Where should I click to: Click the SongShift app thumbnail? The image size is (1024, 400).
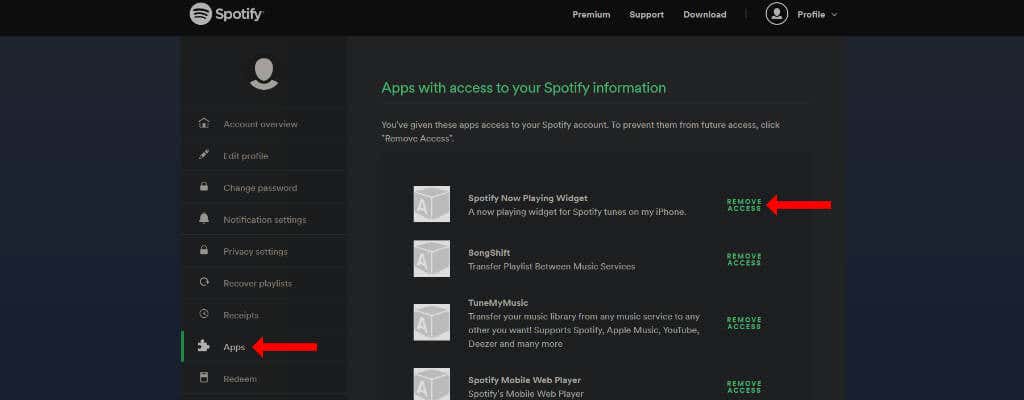click(x=432, y=258)
